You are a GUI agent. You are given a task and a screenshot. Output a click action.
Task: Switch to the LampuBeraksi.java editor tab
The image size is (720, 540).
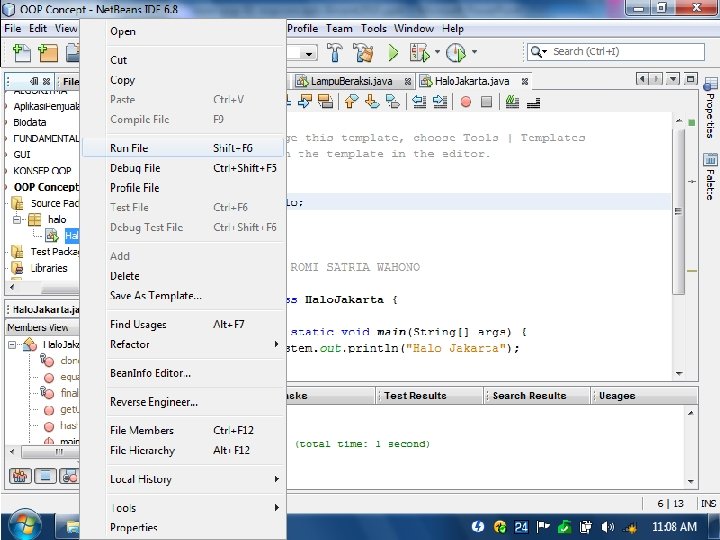coord(351,81)
